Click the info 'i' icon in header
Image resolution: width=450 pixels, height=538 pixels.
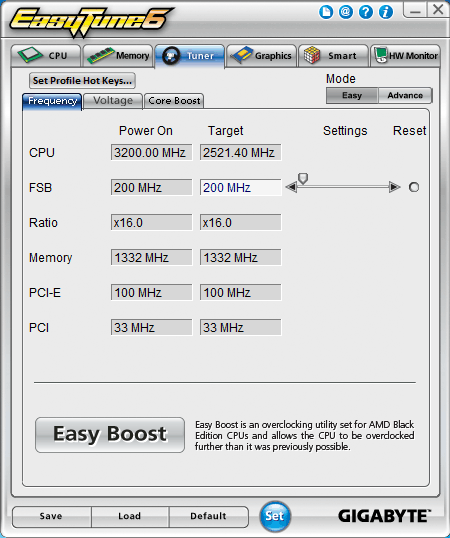point(386,12)
